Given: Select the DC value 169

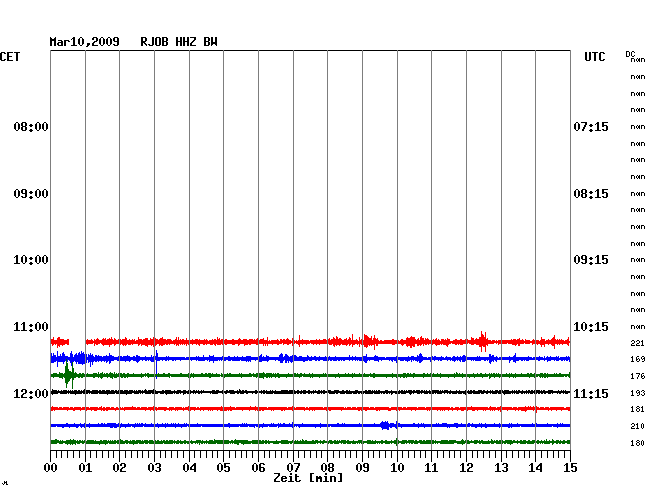Looking at the screenshot, I should pos(638,359).
